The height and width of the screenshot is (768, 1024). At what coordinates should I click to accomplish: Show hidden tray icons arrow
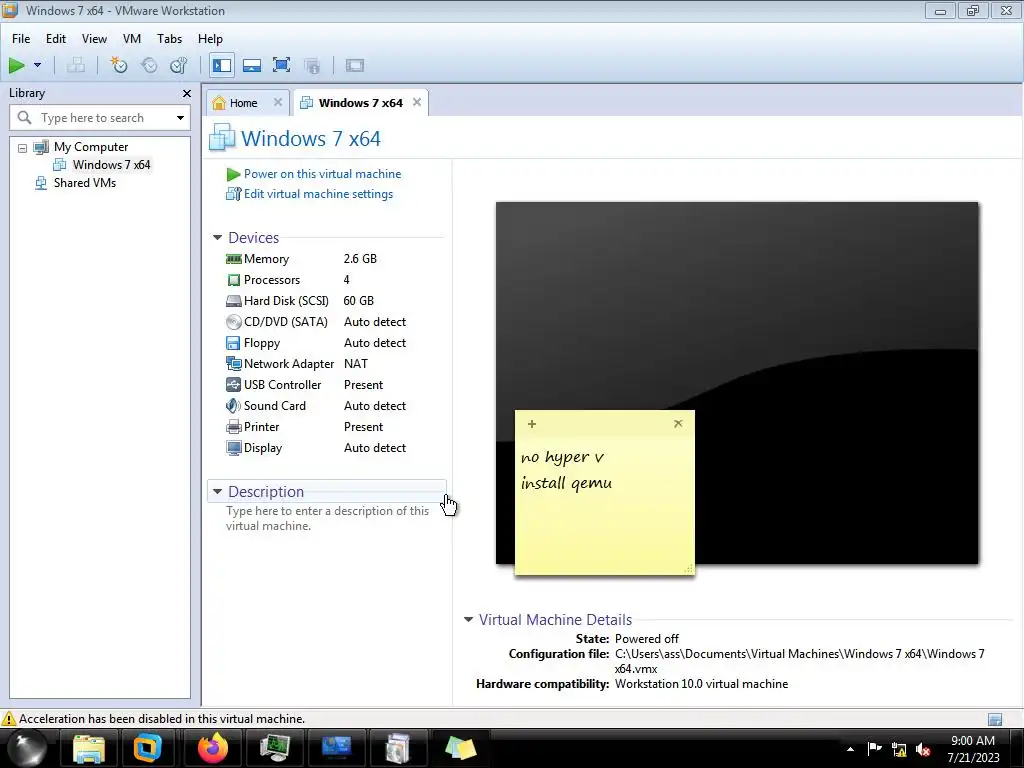coord(850,749)
